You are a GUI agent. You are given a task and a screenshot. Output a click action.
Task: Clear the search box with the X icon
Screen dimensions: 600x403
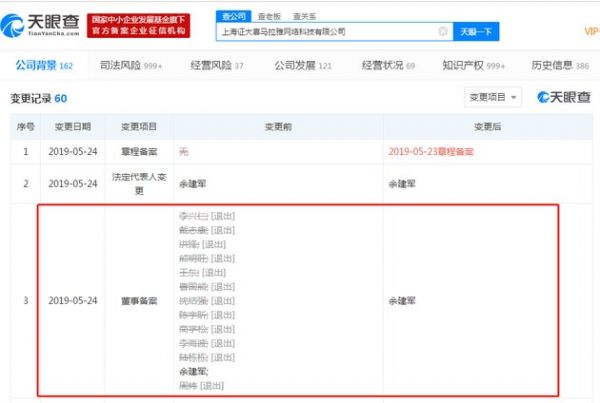442,31
